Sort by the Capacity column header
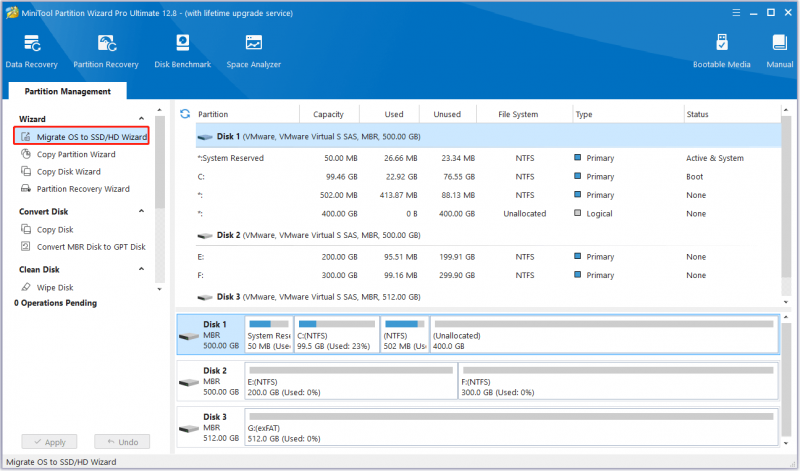Image resolution: width=800 pixels, height=471 pixels. pyautogui.click(x=329, y=114)
